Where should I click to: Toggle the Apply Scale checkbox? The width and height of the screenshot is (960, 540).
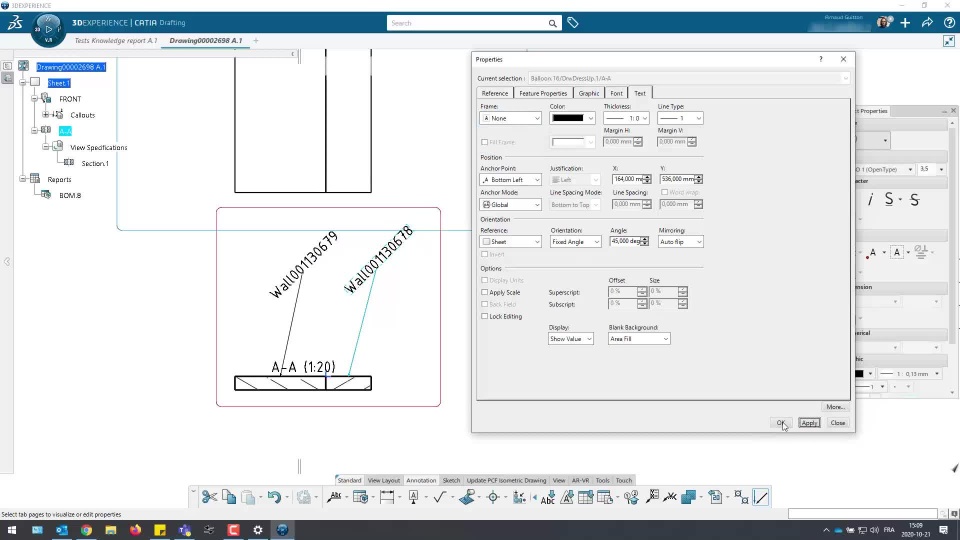pyautogui.click(x=484, y=293)
